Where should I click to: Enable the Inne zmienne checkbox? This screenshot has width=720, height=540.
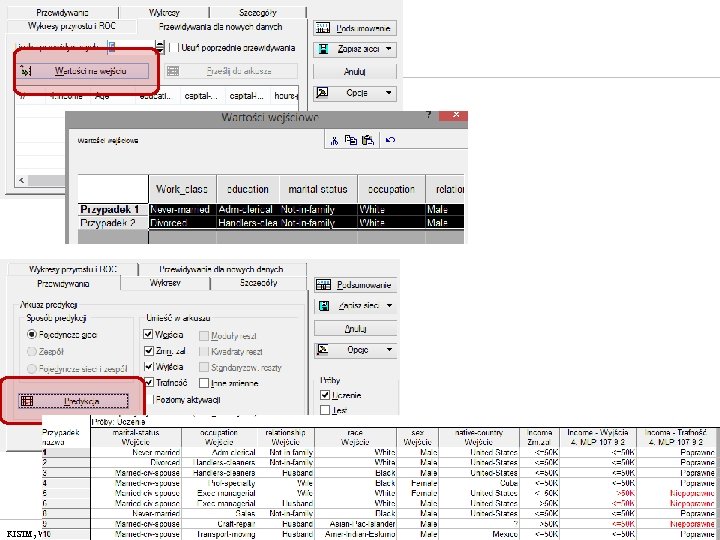(204, 382)
